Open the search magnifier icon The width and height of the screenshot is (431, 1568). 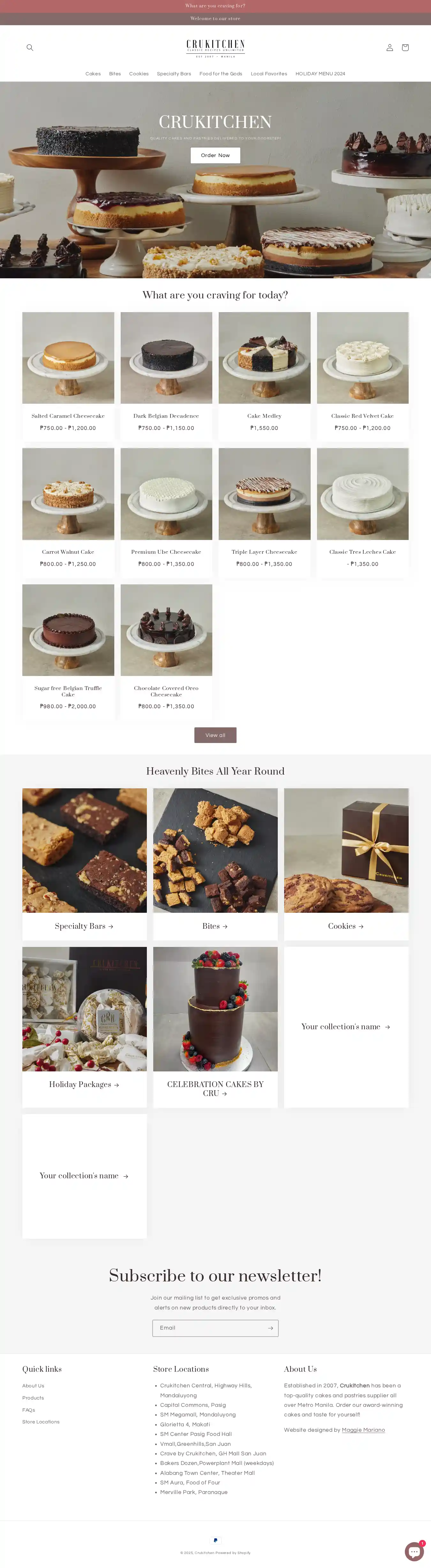[x=30, y=48]
